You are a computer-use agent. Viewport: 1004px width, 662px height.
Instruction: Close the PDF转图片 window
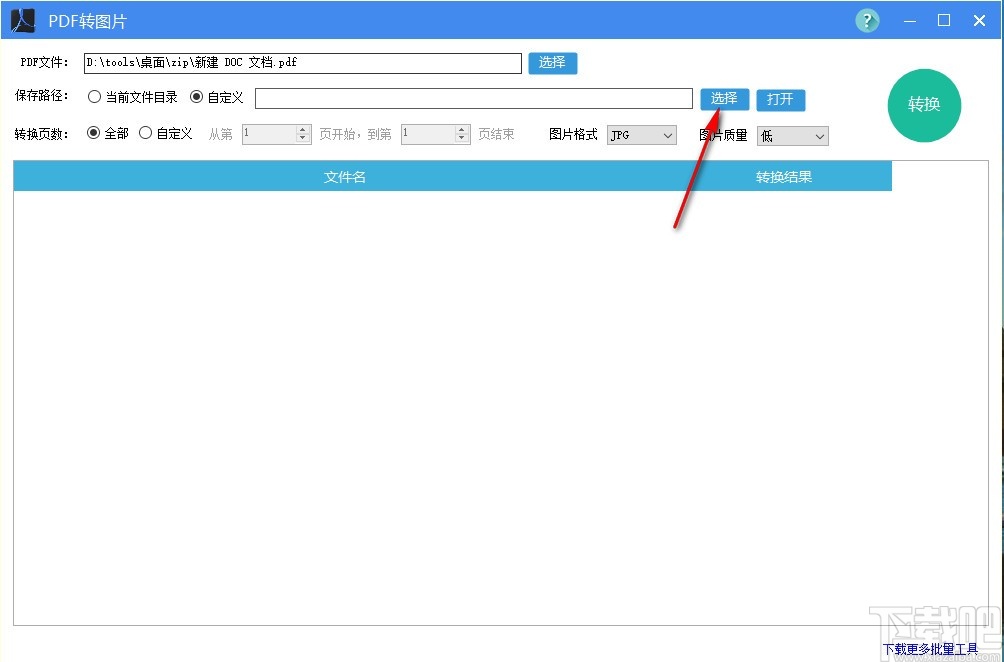coord(979,21)
